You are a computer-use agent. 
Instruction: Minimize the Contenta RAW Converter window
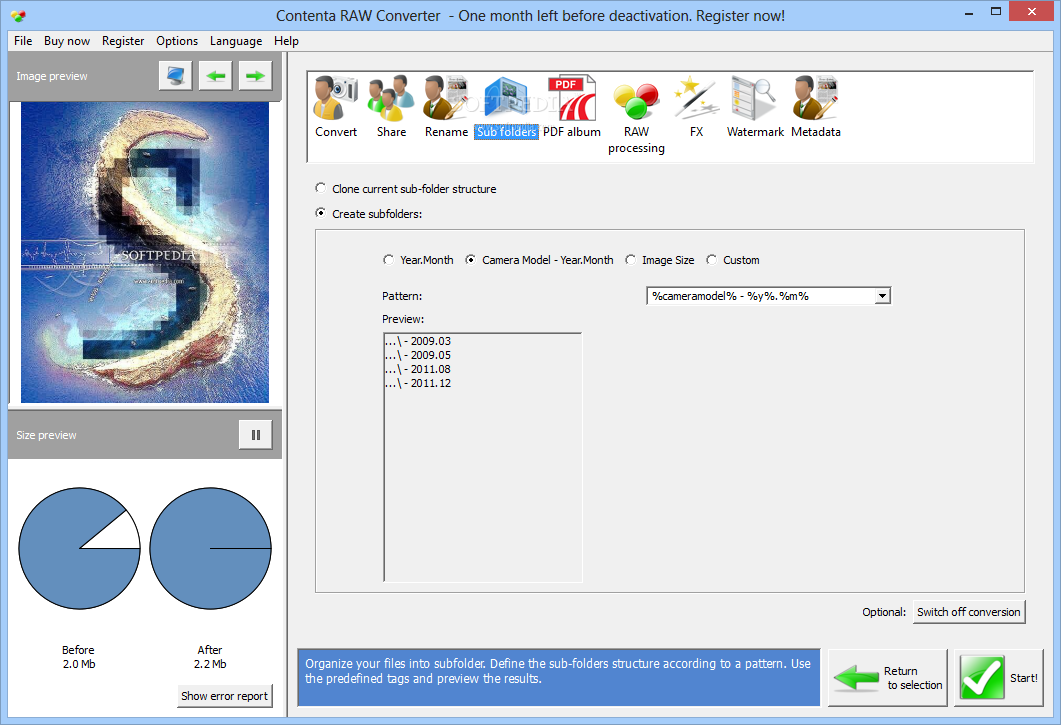tap(968, 12)
